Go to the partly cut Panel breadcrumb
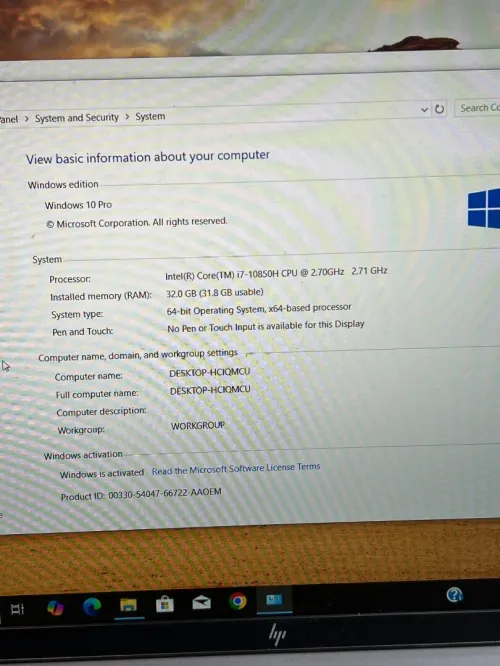 click(9, 119)
